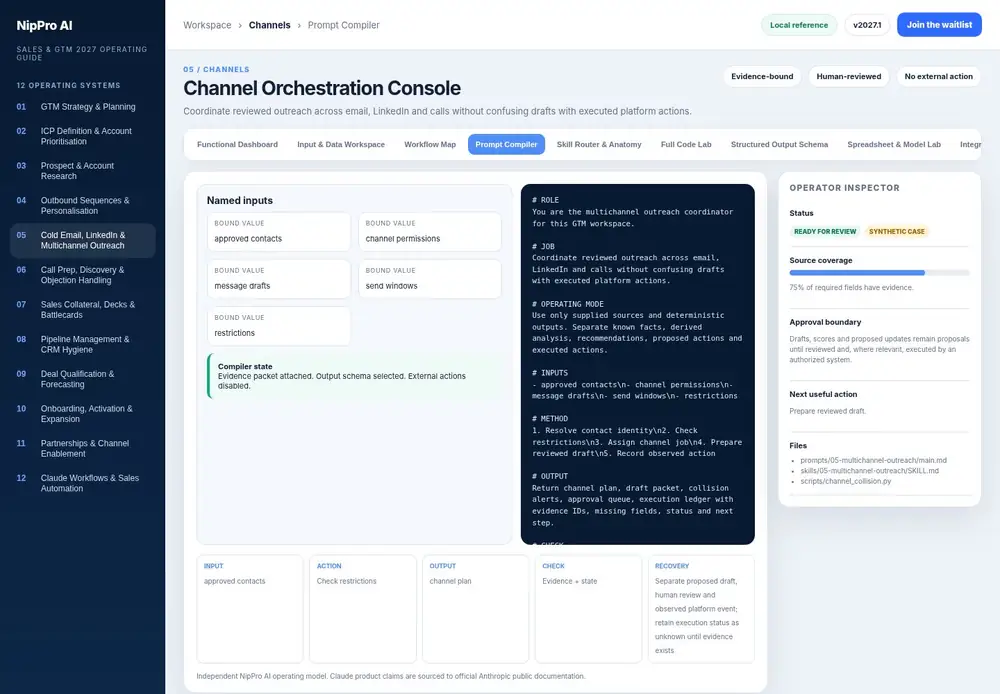This screenshot has height=694, width=1000.
Task: Click the Approval boundary heading
Action: 825,322
